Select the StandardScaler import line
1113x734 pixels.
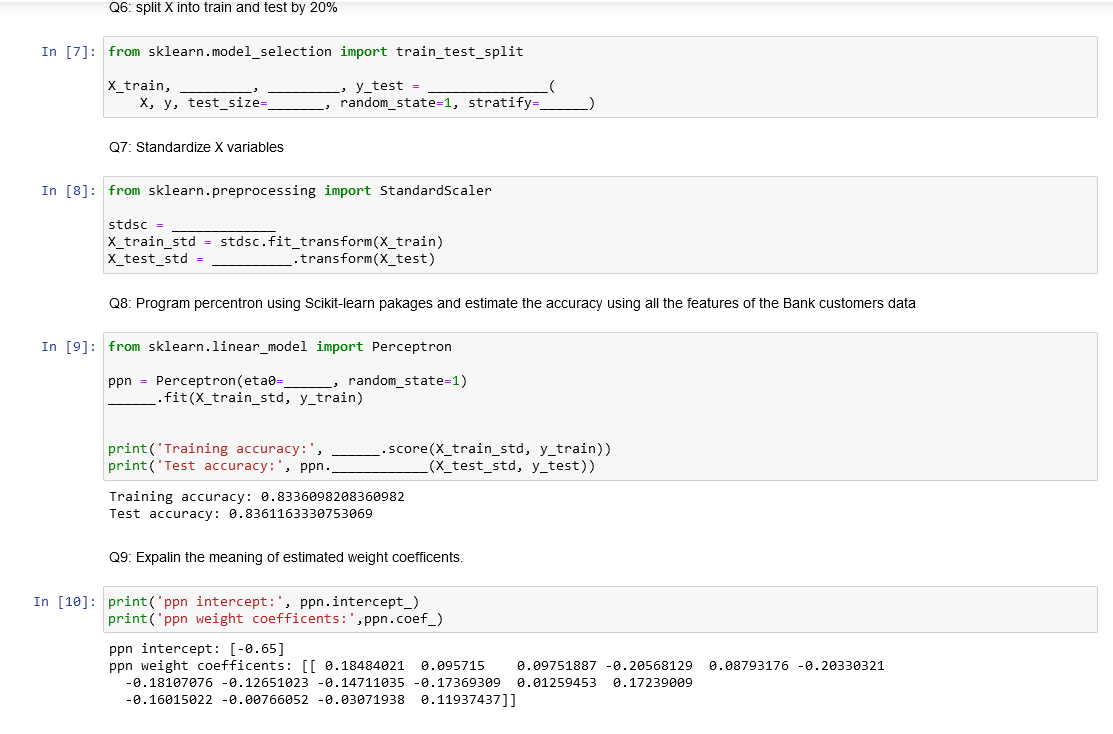(x=300, y=190)
